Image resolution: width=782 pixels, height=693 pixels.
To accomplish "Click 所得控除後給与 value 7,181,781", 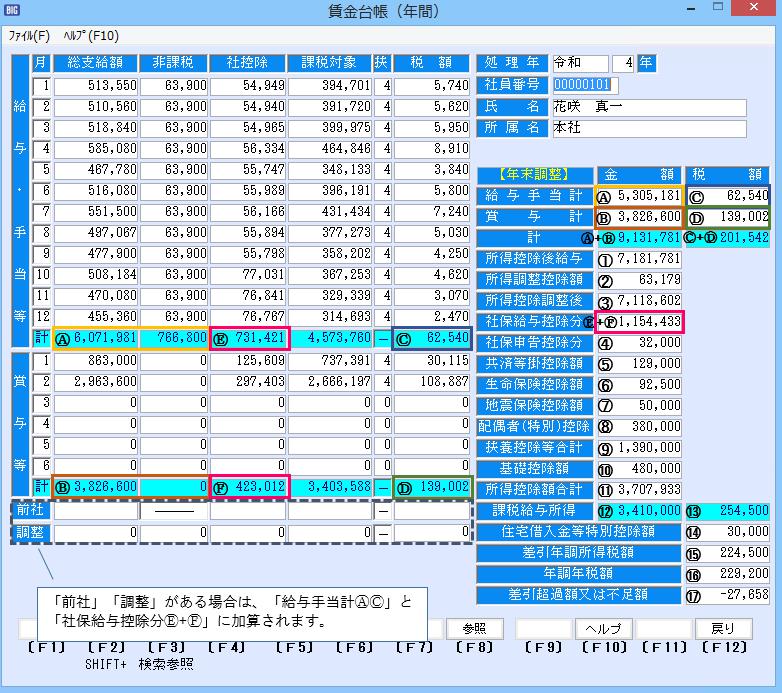I will tap(639, 259).
